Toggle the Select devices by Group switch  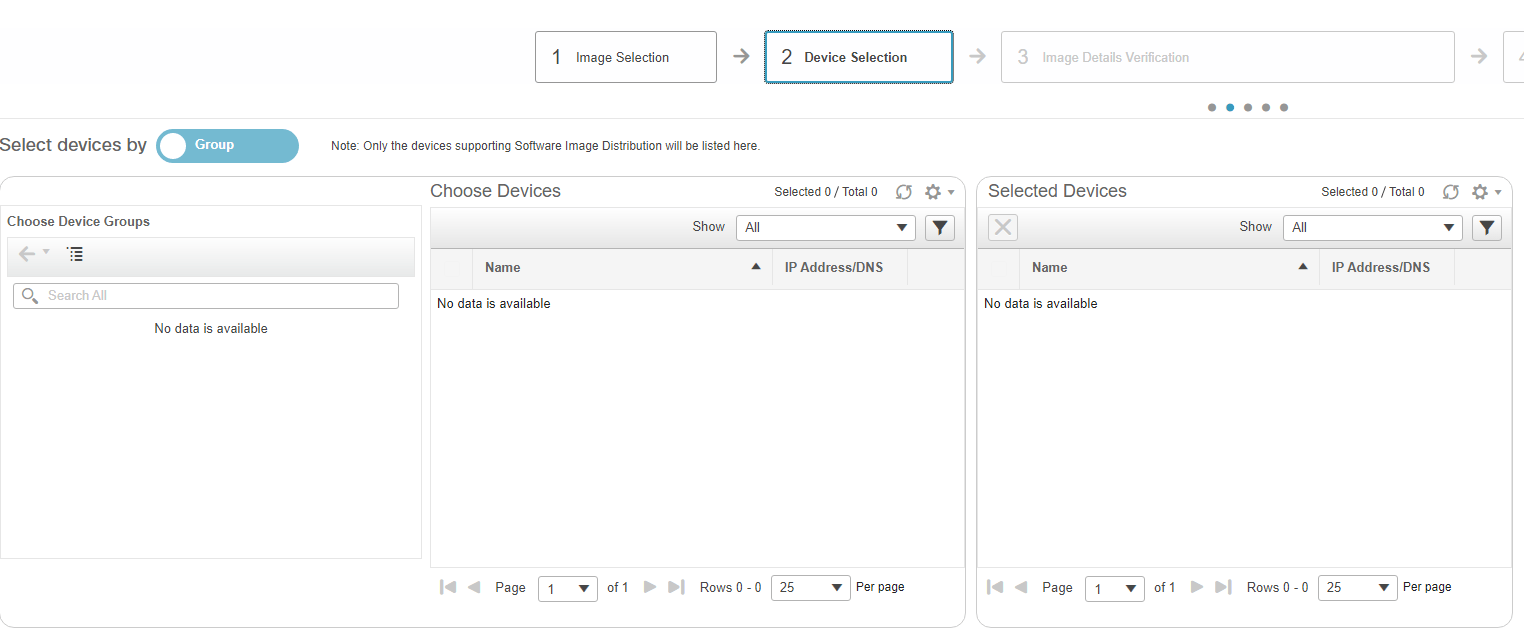click(228, 146)
